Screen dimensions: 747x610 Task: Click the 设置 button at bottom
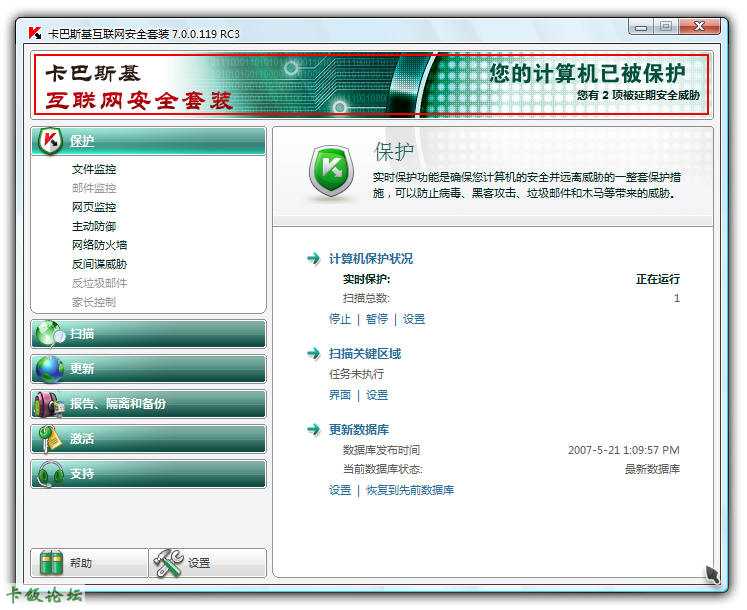208,563
